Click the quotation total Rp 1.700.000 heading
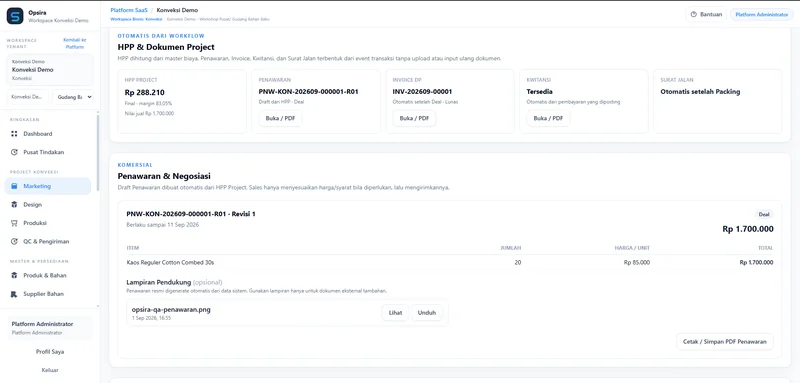800x383 pixels. pos(748,229)
